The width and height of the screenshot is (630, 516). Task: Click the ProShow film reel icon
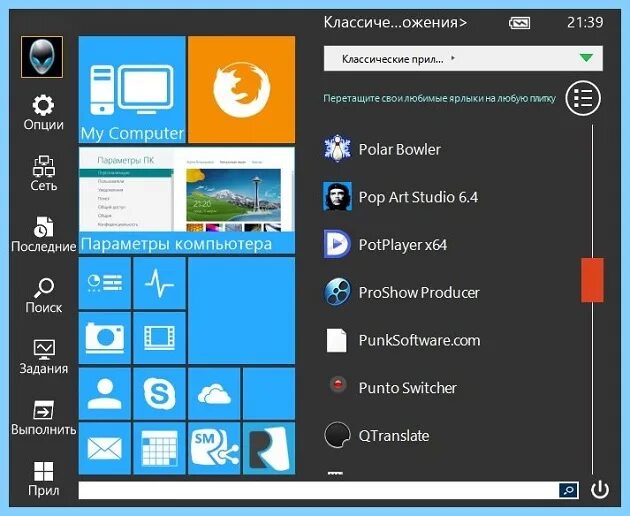click(338, 292)
